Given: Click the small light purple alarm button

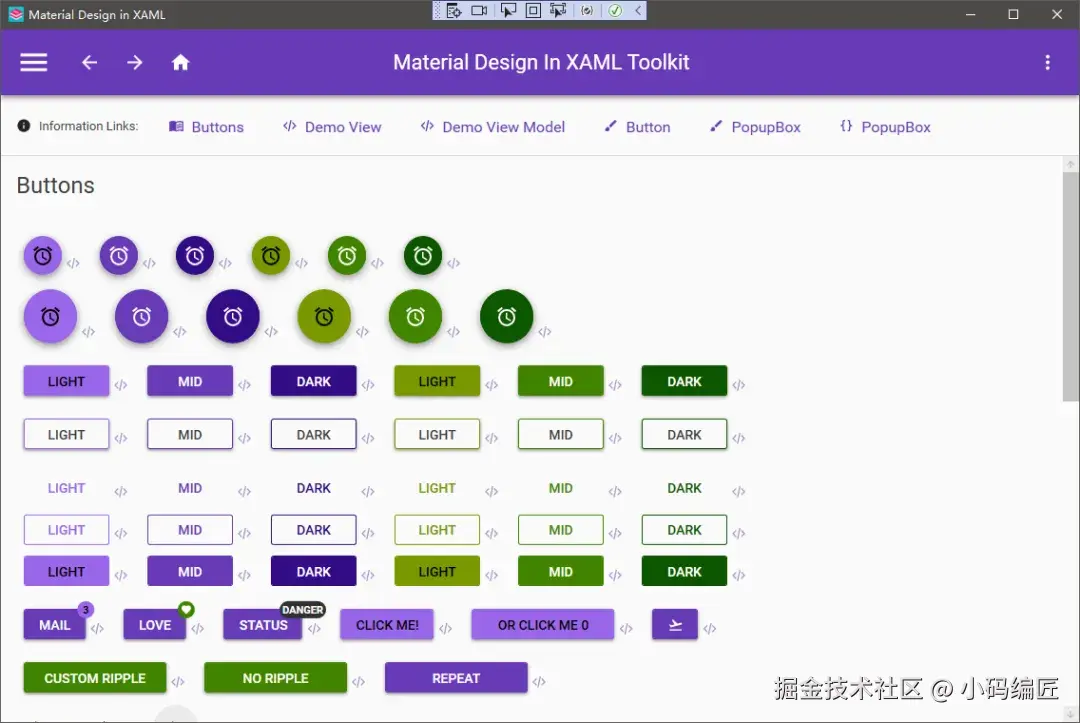Looking at the screenshot, I should (x=43, y=256).
